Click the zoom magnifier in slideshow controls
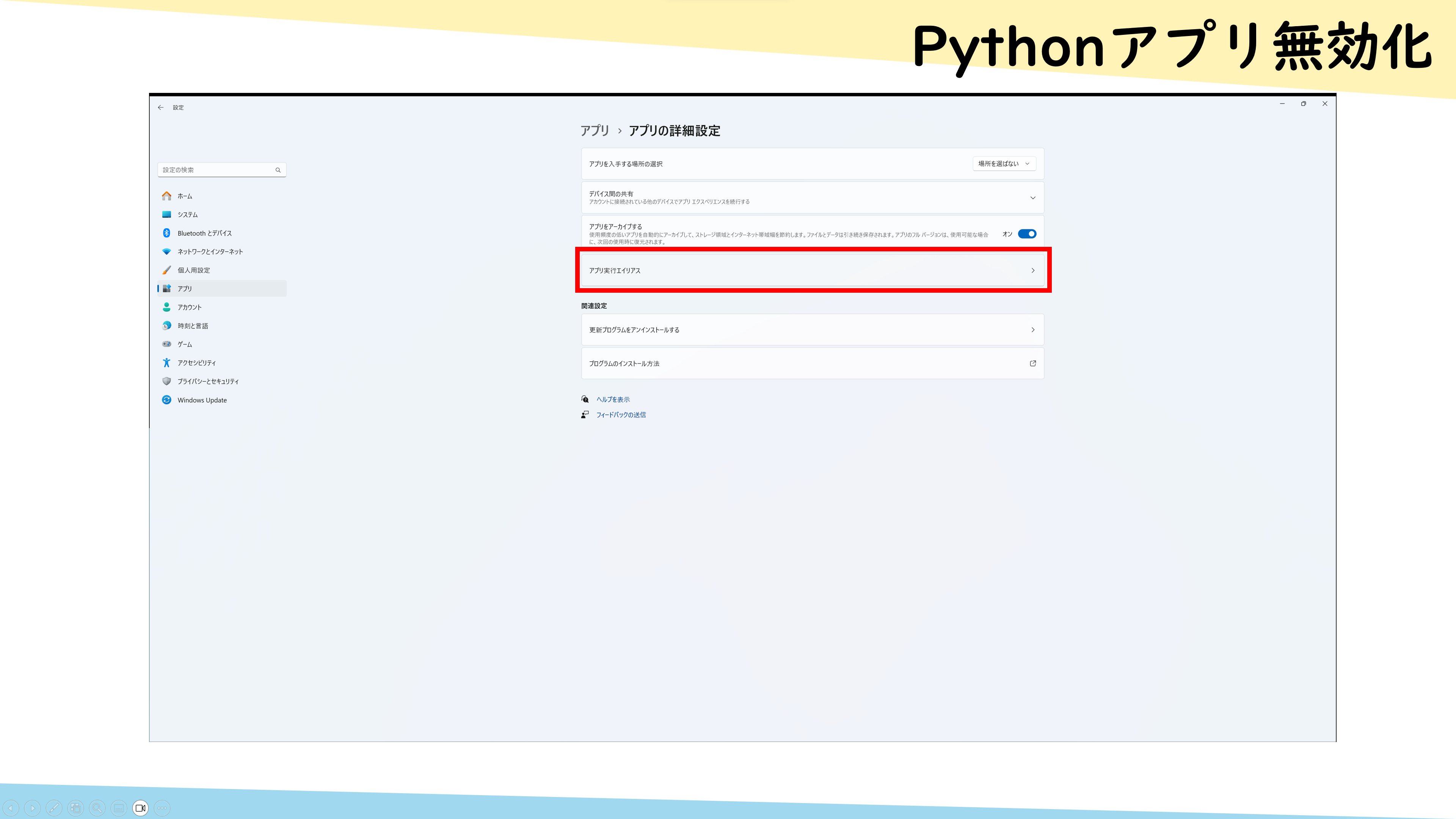 point(97,808)
